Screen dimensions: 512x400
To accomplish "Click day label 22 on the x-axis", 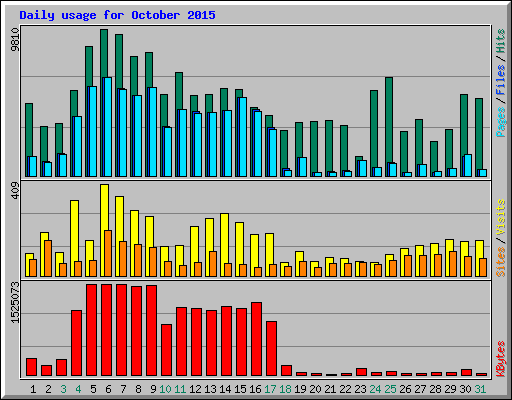I will point(345,389).
